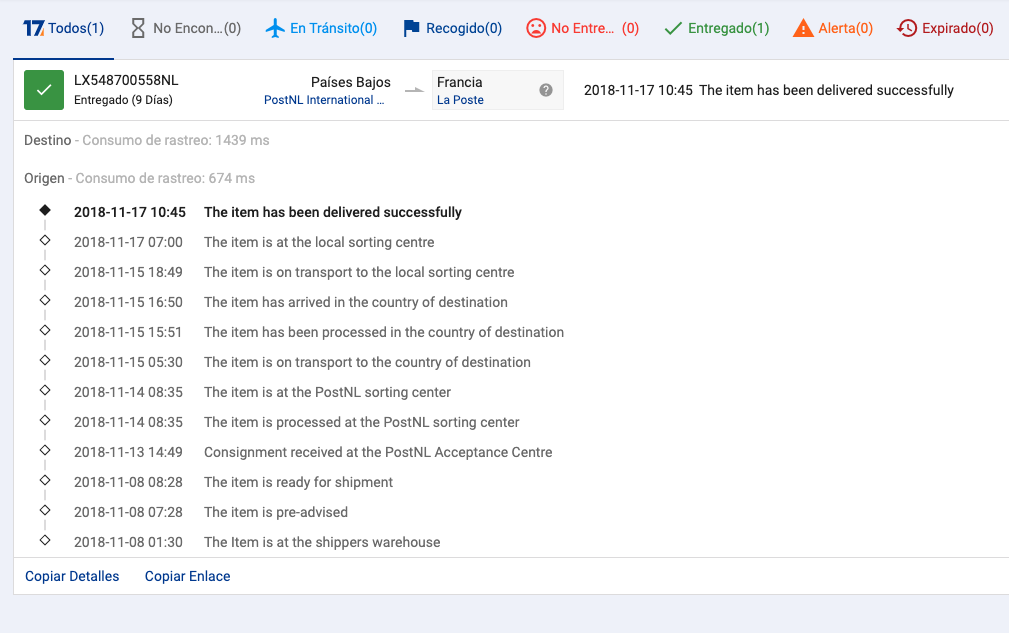
Task: Click marker for Consignment received event
Action: pyautogui.click(x=45, y=450)
